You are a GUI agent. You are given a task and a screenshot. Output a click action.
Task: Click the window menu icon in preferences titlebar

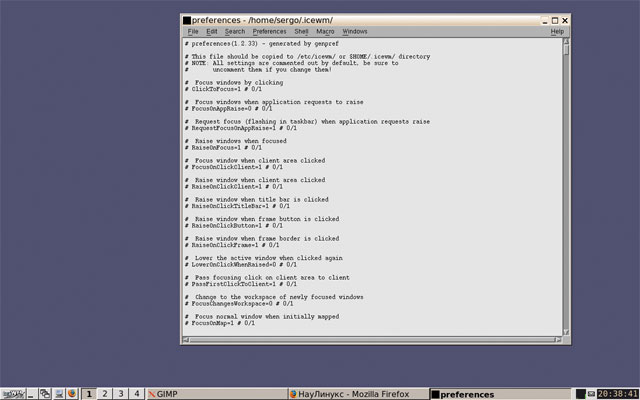coord(187,20)
